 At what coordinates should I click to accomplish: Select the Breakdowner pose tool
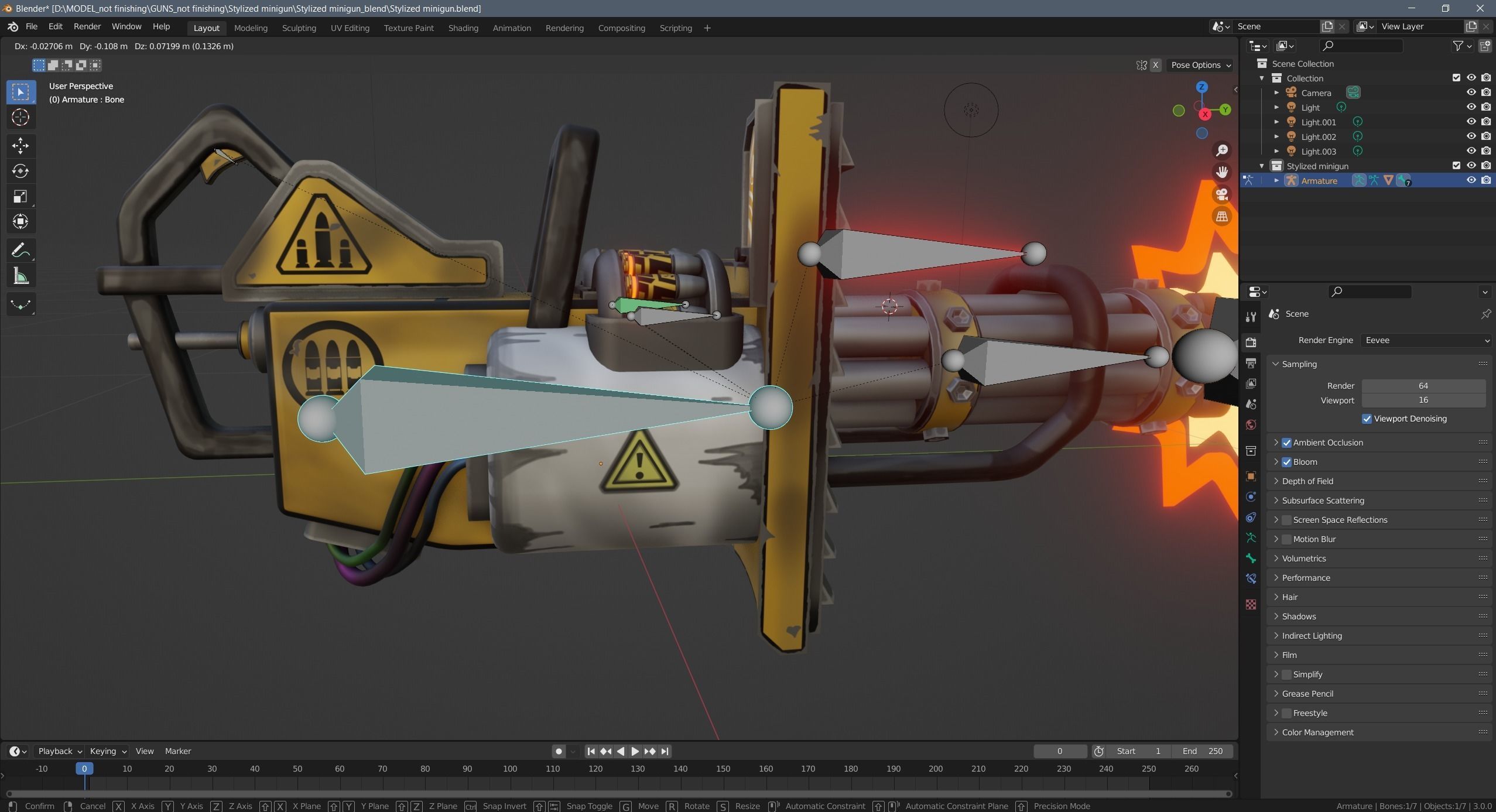(20, 304)
